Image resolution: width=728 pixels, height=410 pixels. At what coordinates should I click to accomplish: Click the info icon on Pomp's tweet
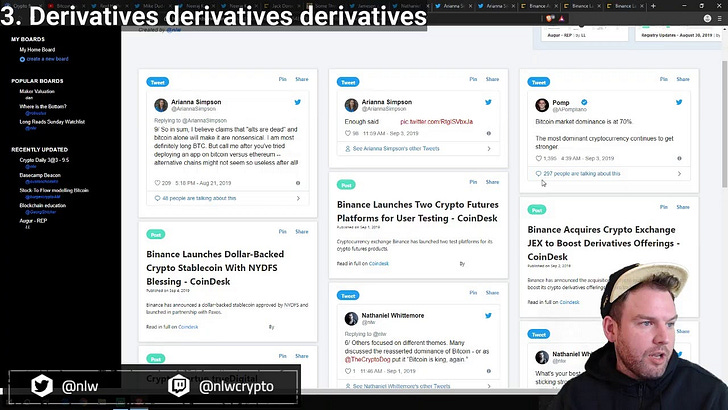[x=679, y=158]
